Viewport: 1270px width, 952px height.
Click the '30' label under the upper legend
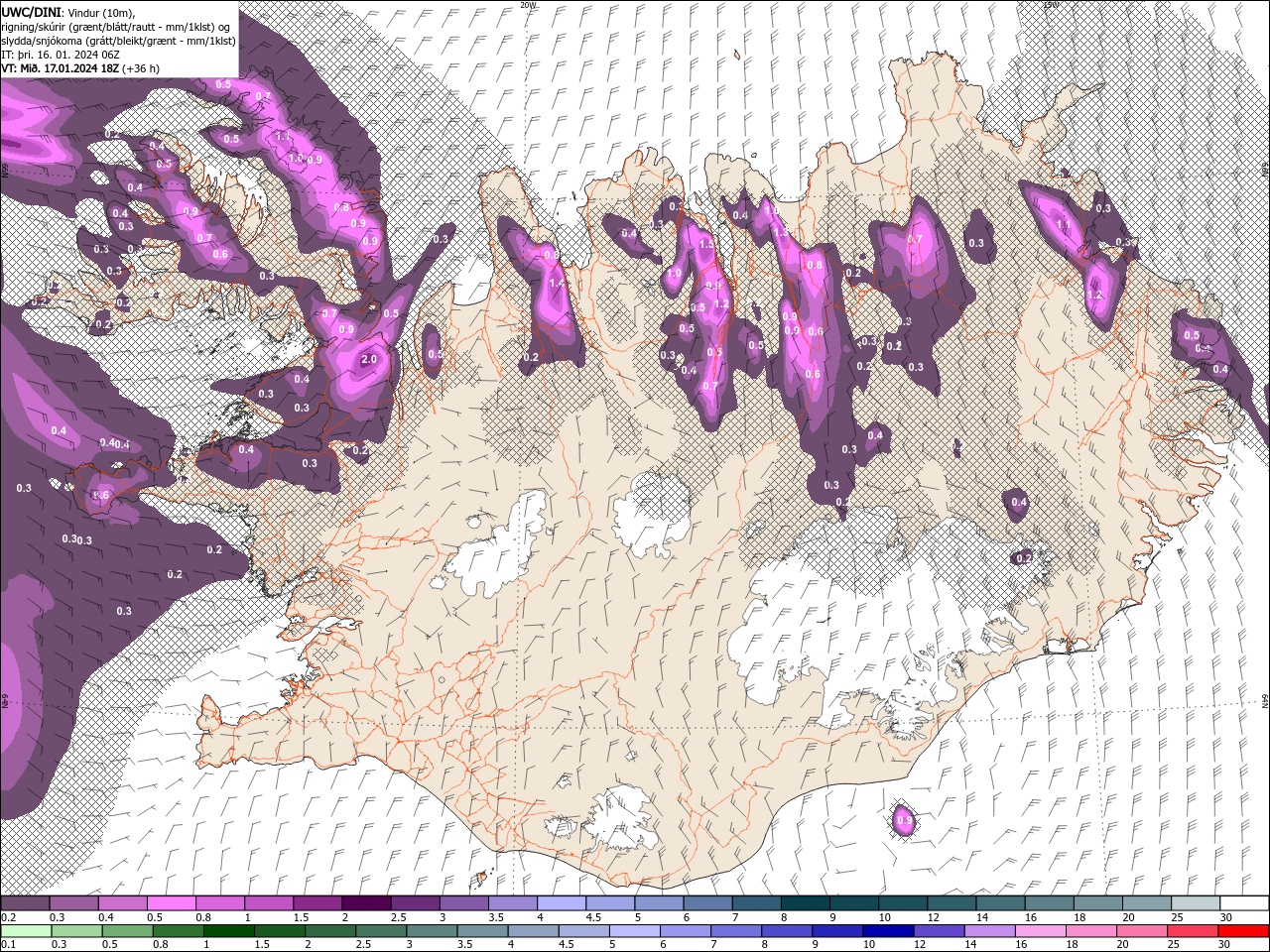coord(1226,917)
